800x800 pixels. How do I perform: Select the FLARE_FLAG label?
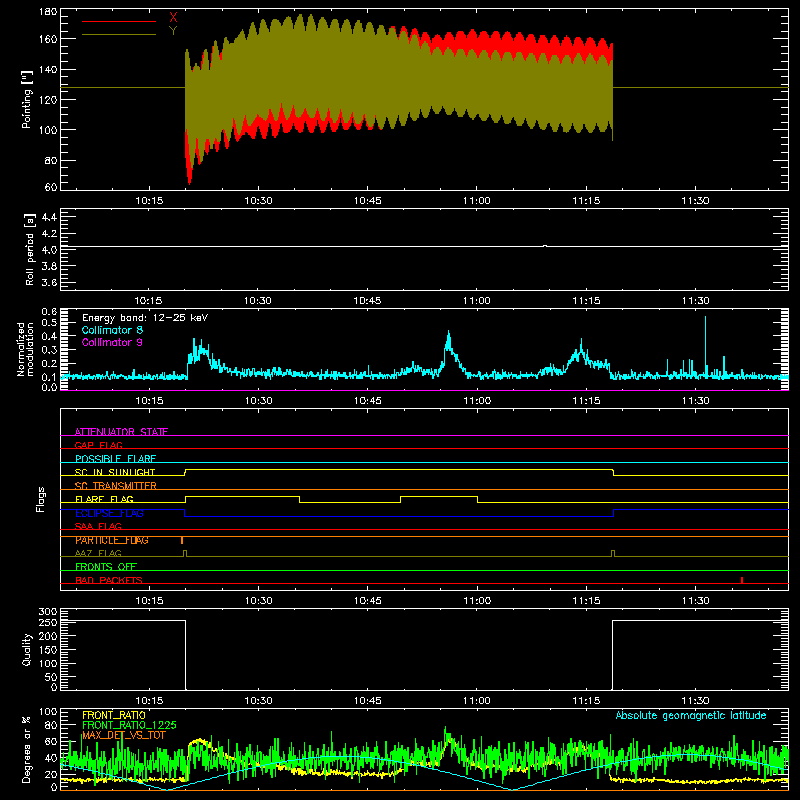104,499
